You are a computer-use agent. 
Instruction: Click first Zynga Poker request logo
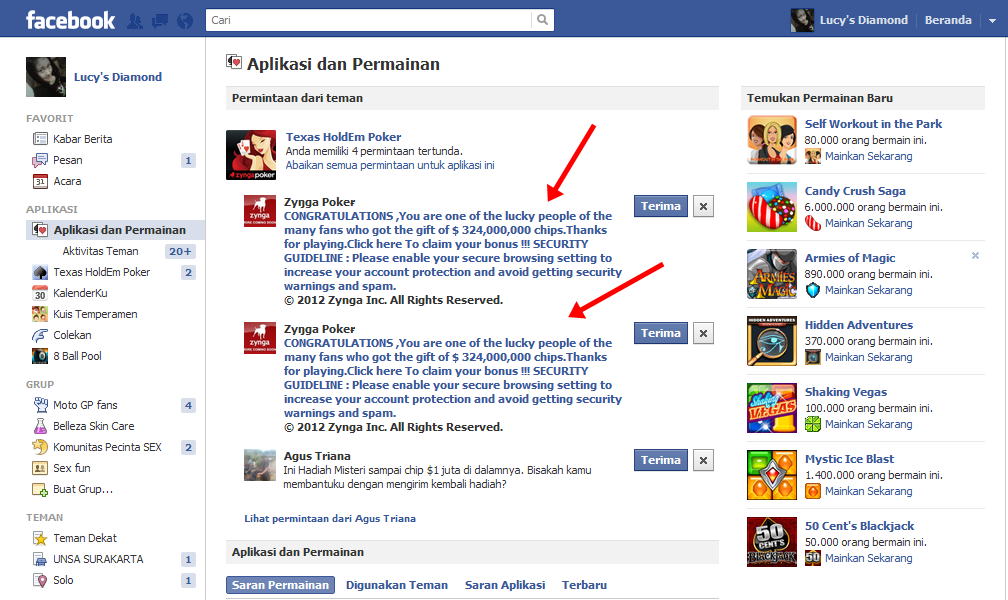pyautogui.click(x=260, y=212)
